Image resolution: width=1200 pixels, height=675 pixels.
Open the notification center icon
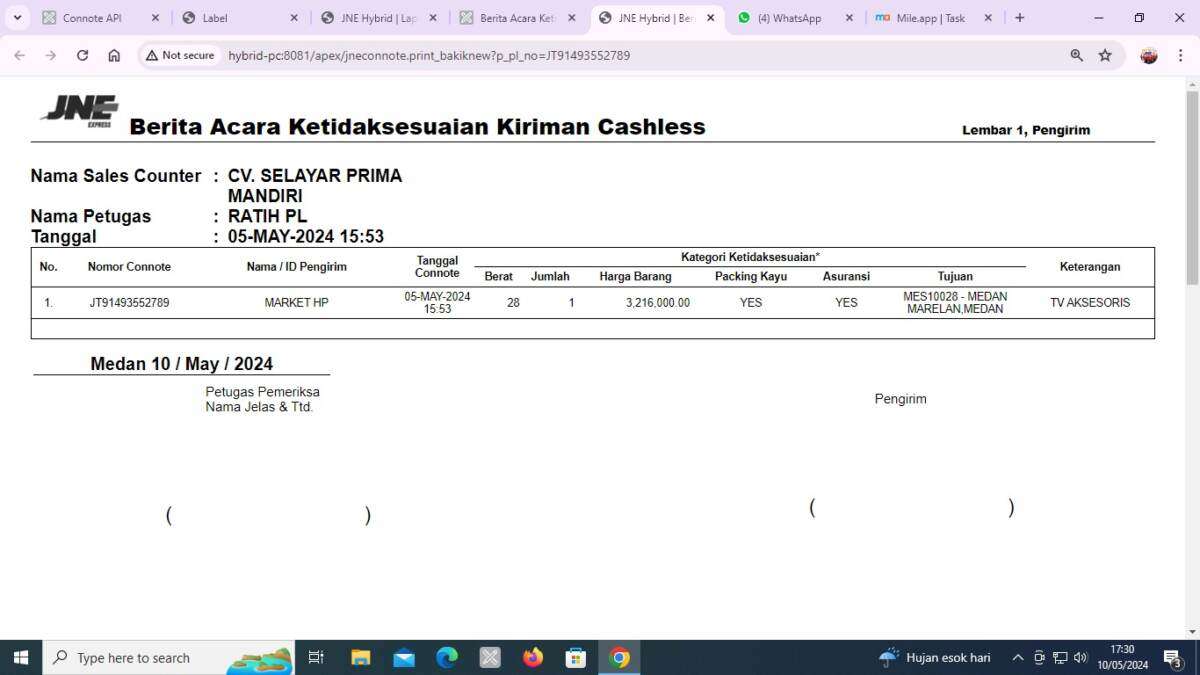pyautogui.click(x=1173, y=657)
